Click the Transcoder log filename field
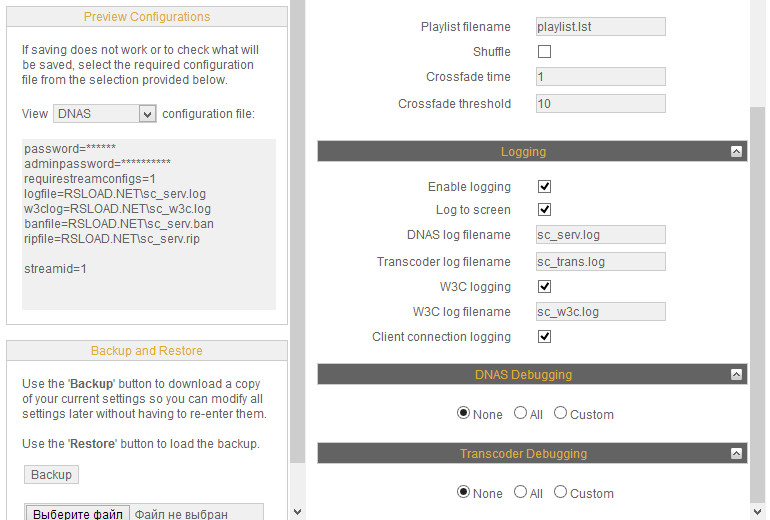 [x=600, y=262]
